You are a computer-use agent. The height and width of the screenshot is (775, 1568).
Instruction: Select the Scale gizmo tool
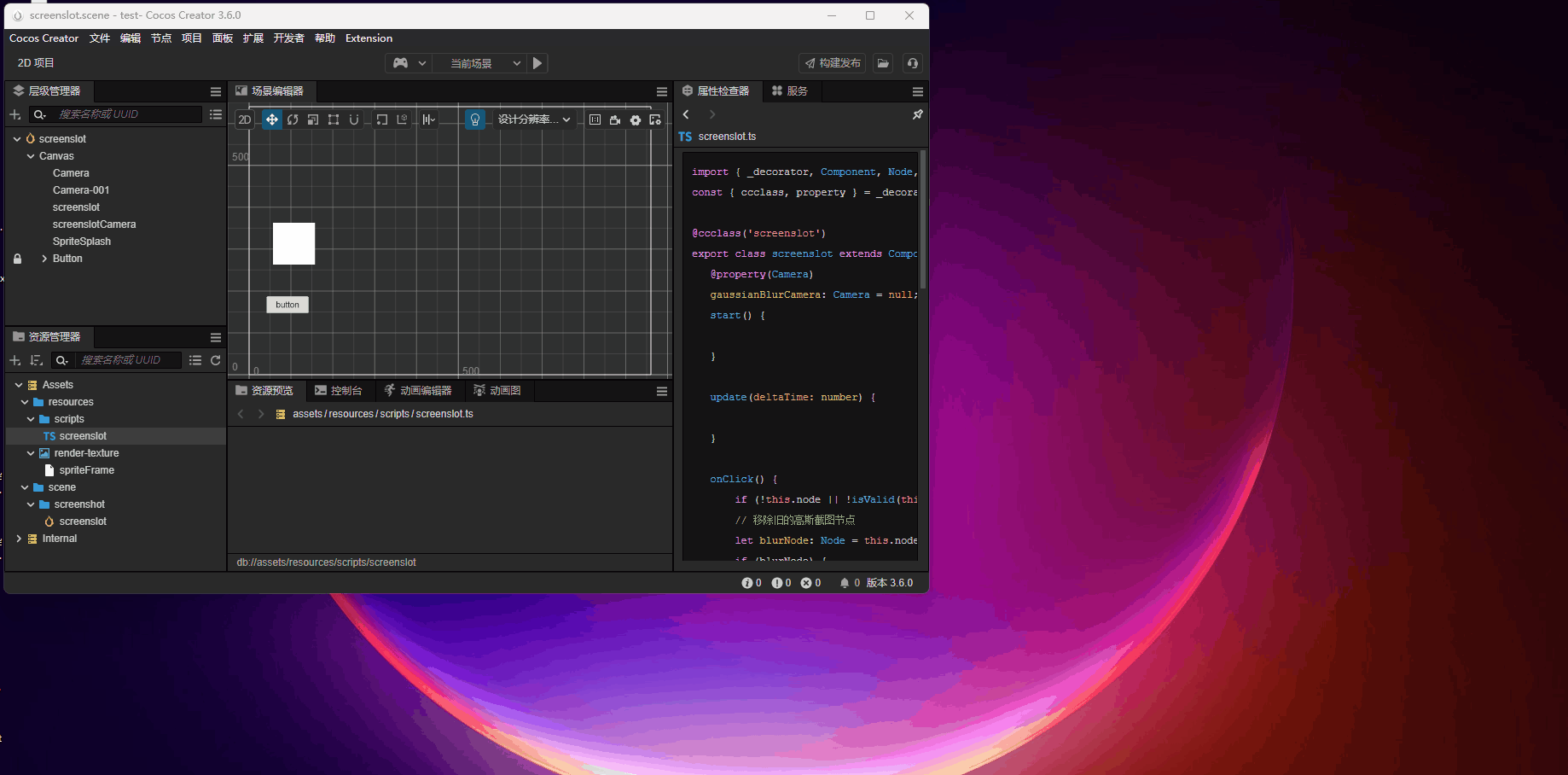313,119
